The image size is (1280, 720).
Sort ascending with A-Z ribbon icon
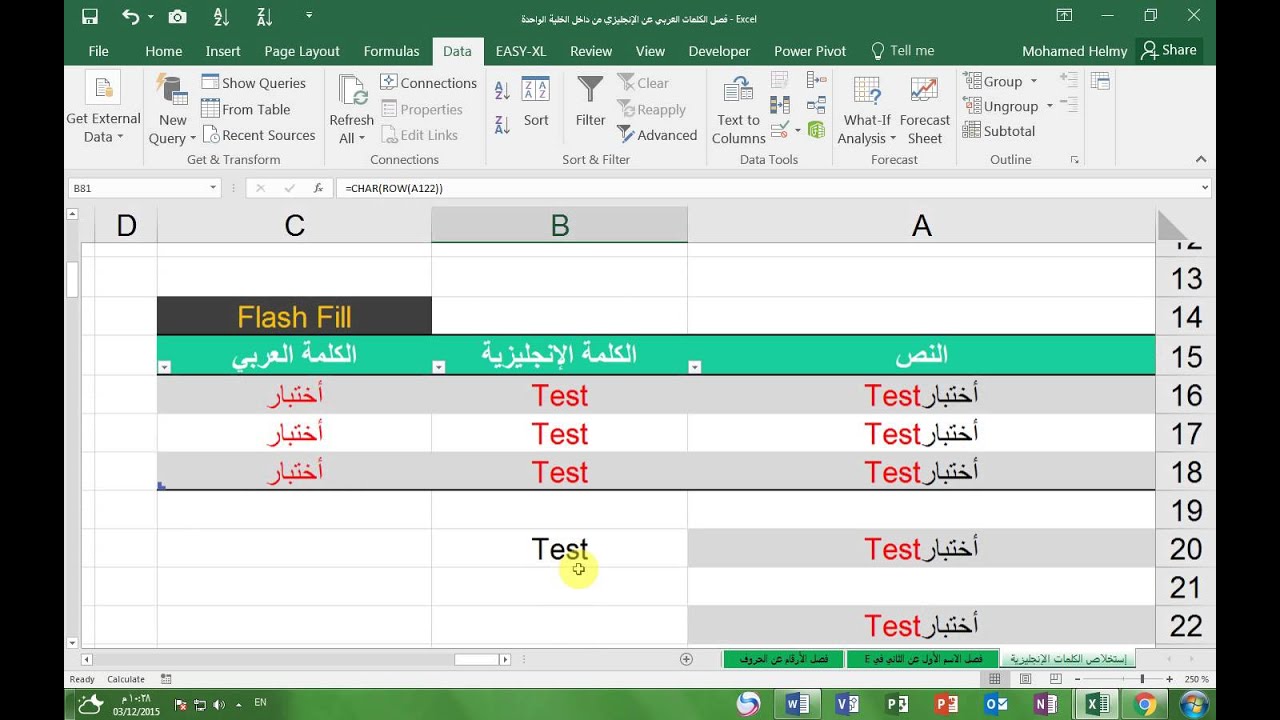click(x=502, y=91)
